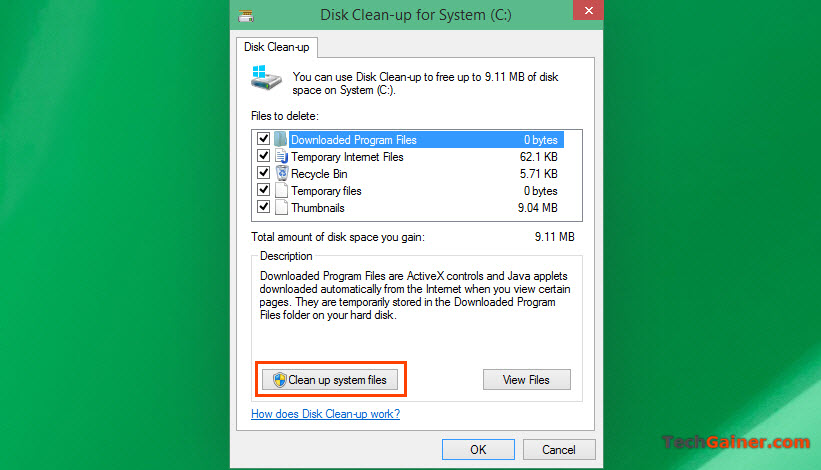Click the window title Disk Clean-up for System
The height and width of the screenshot is (470, 821).
pyautogui.click(x=416, y=15)
